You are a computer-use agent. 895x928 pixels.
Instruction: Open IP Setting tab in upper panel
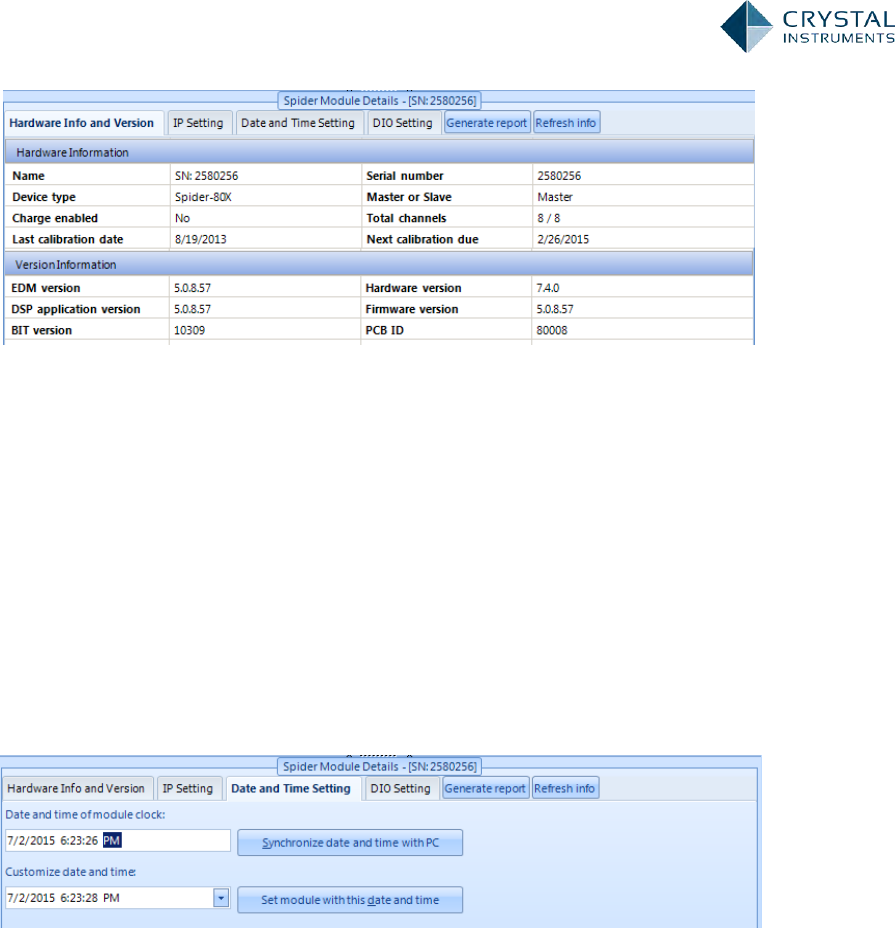(198, 123)
